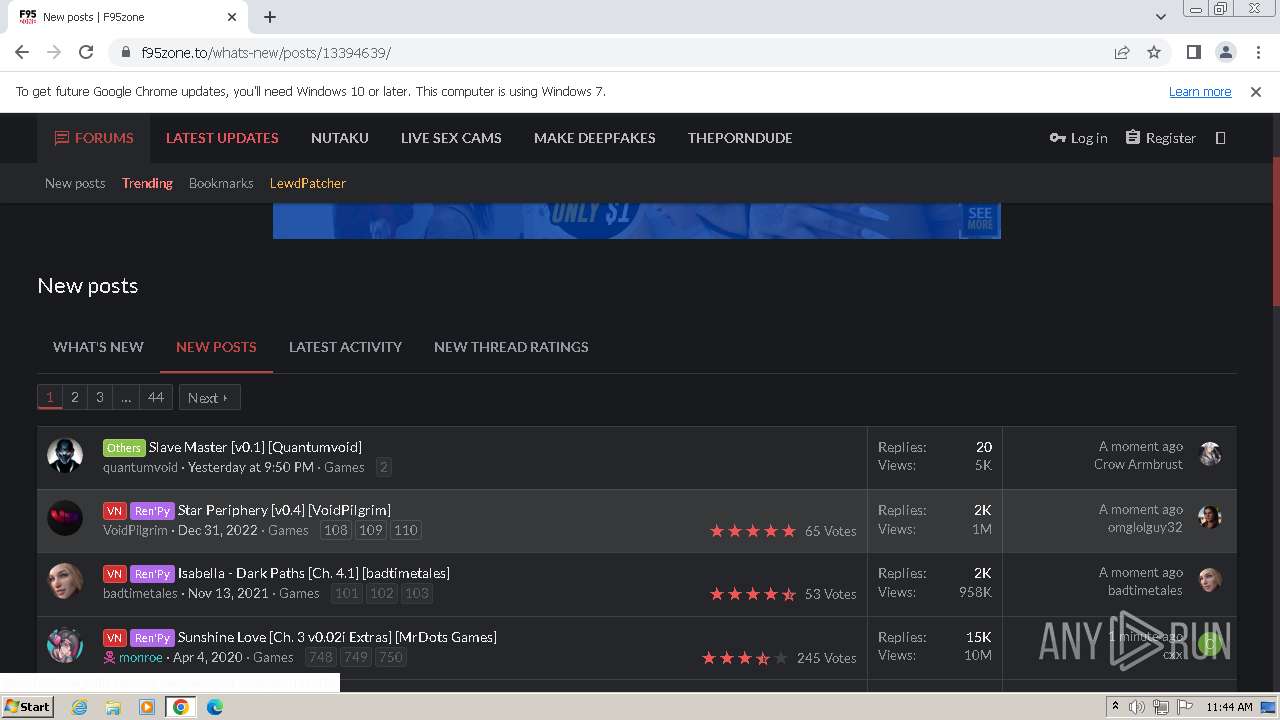
Task: Go to page 2 of results
Action: click(x=74, y=397)
